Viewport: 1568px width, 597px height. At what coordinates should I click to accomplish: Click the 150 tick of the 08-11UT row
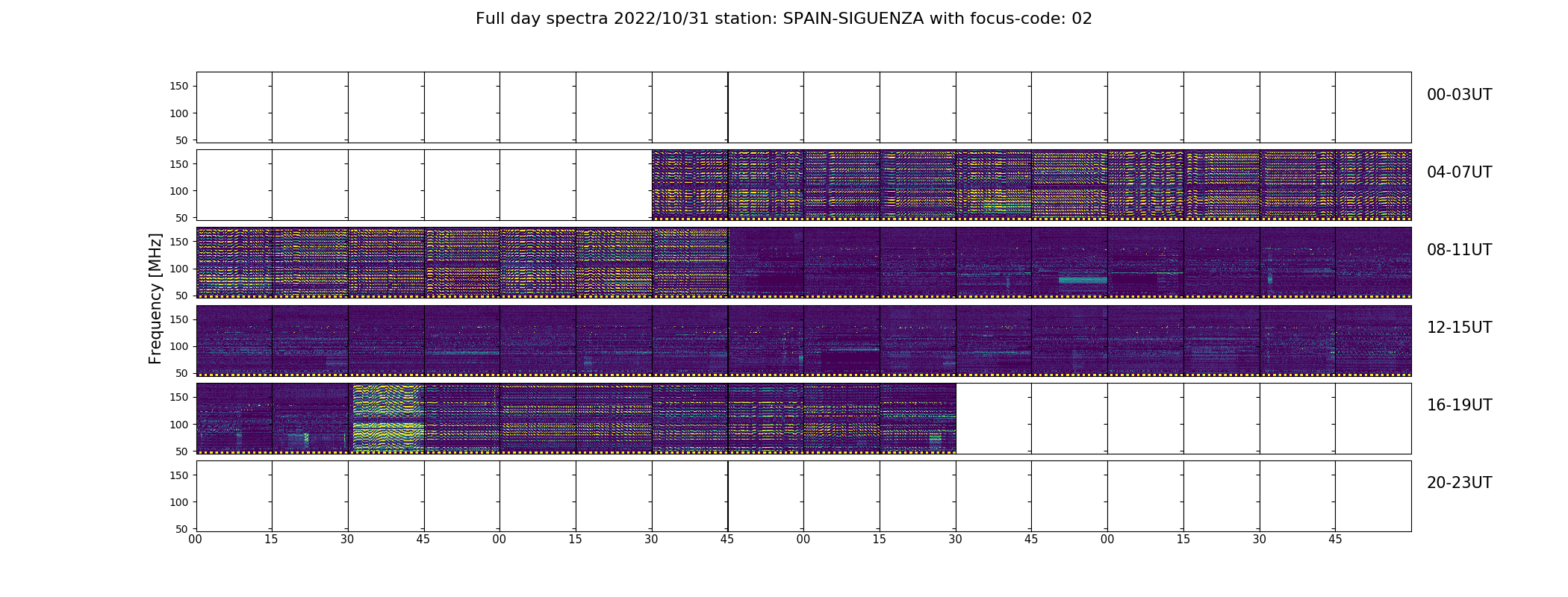(x=180, y=242)
